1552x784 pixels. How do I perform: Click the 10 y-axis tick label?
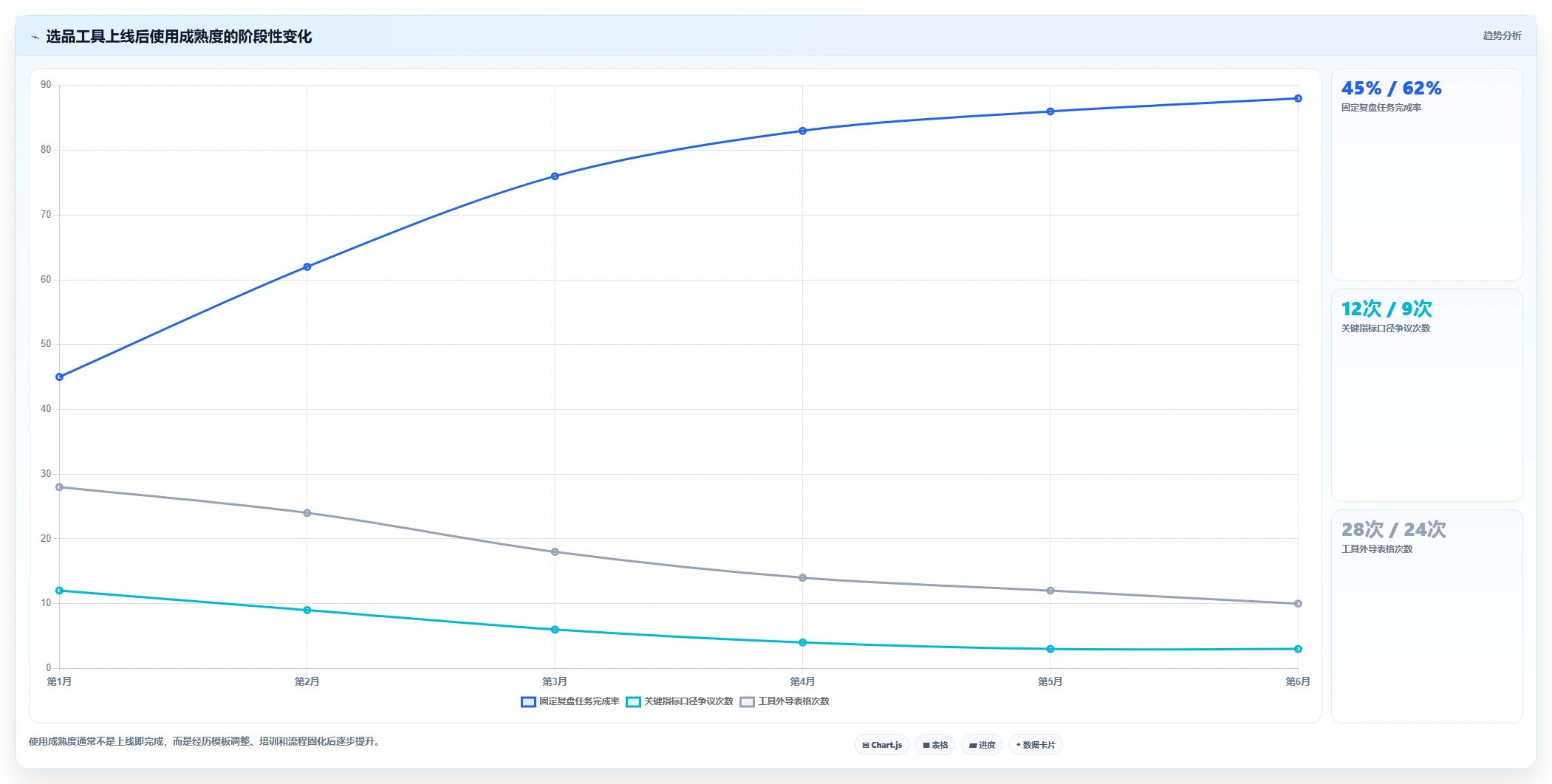[47, 603]
